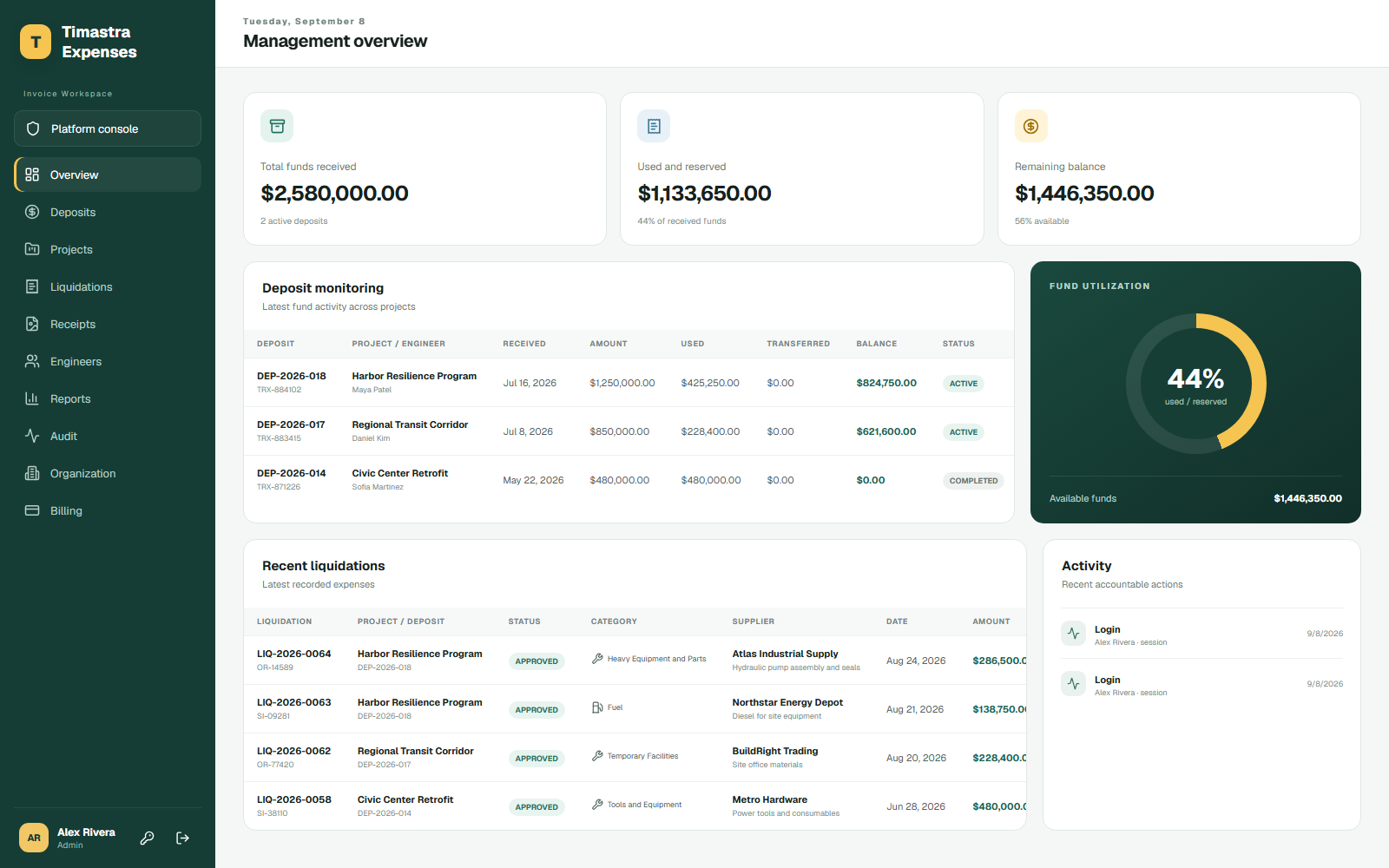
Task: Click supplier Northstar Energy Depot
Action: click(x=787, y=702)
